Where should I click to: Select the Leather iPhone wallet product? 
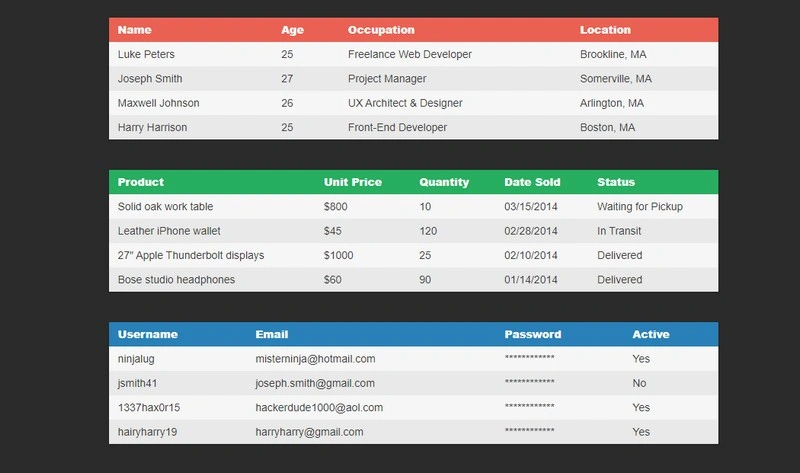coord(169,231)
